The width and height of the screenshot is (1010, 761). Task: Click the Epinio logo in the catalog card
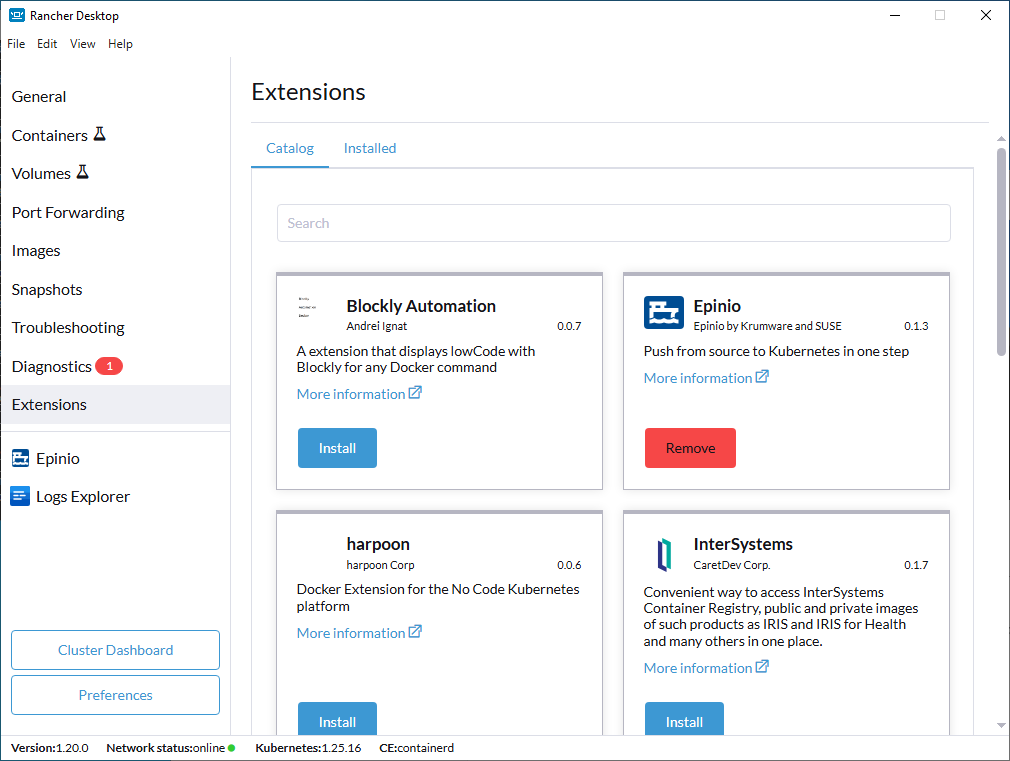pos(663,313)
